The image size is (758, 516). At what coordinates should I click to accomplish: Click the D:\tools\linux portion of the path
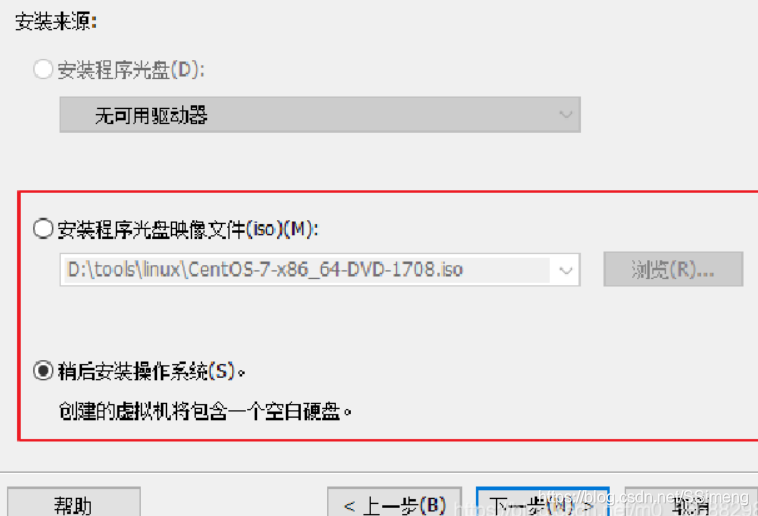pos(127,269)
